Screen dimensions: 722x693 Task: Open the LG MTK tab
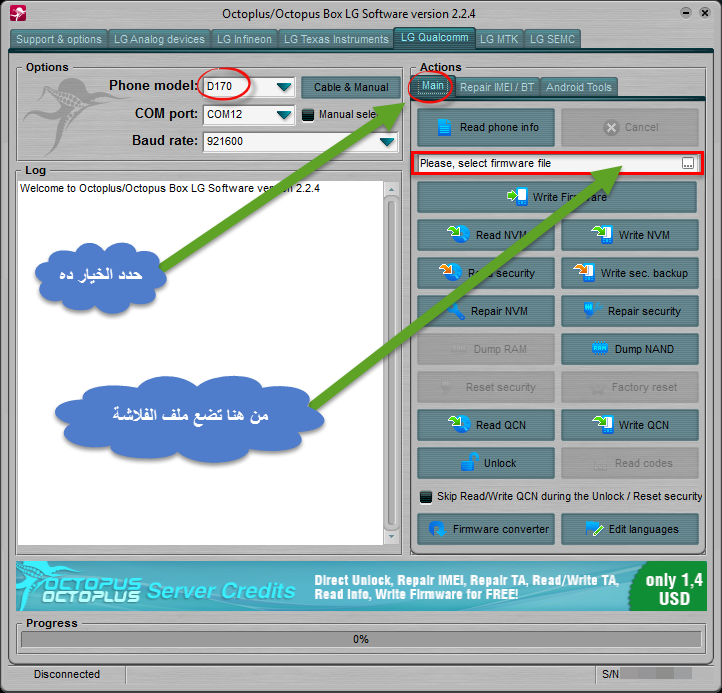(x=499, y=39)
